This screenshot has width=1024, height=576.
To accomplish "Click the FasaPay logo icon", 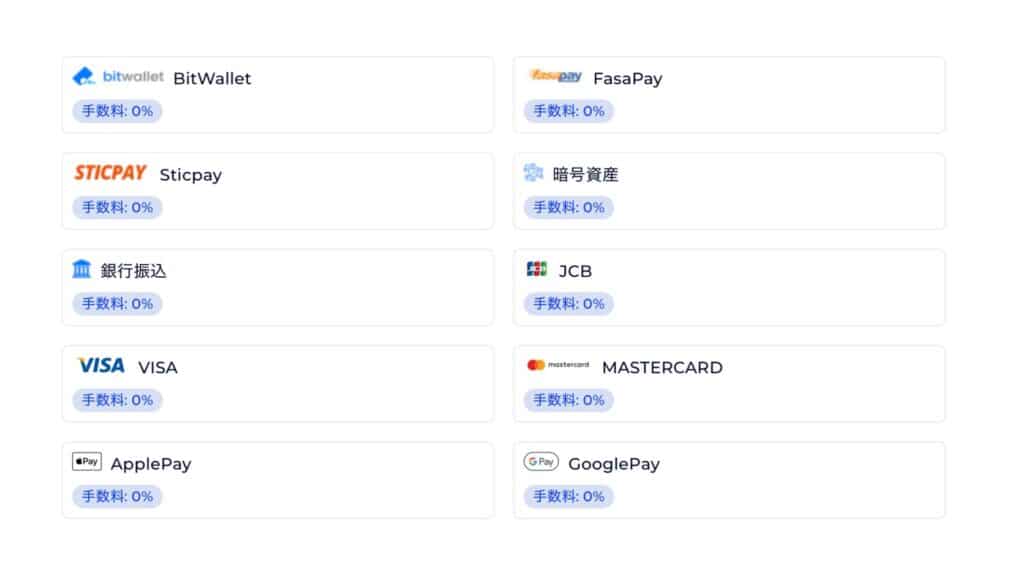I will click(x=555, y=76).
